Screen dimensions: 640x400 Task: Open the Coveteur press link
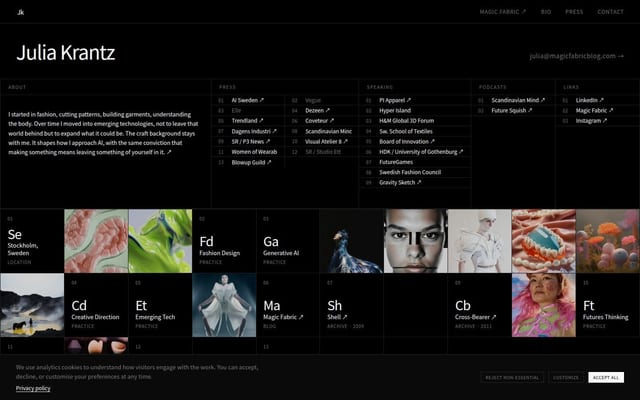(320, 120)
